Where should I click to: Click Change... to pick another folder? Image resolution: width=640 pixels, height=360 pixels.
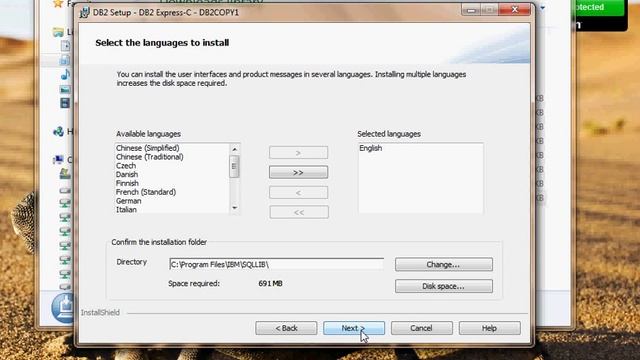444,264
